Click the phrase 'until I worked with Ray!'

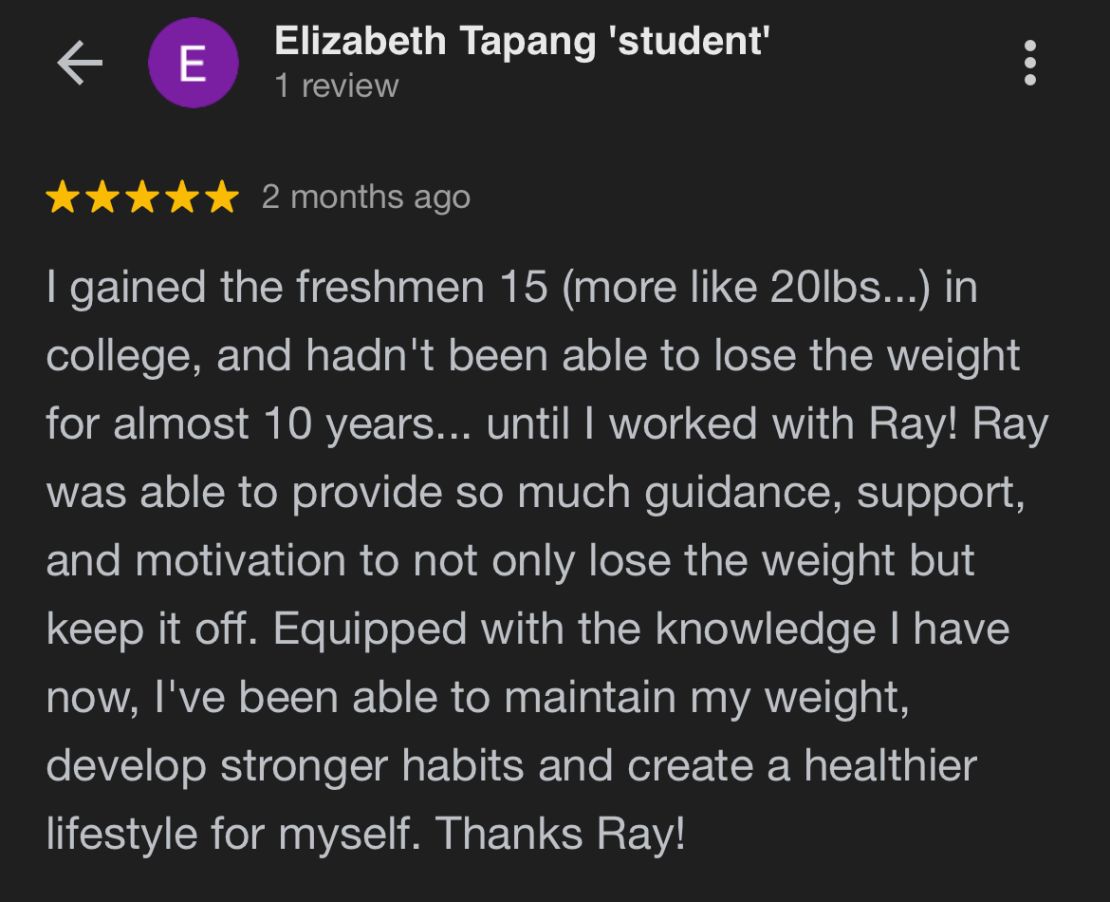[x=722, y=424]
